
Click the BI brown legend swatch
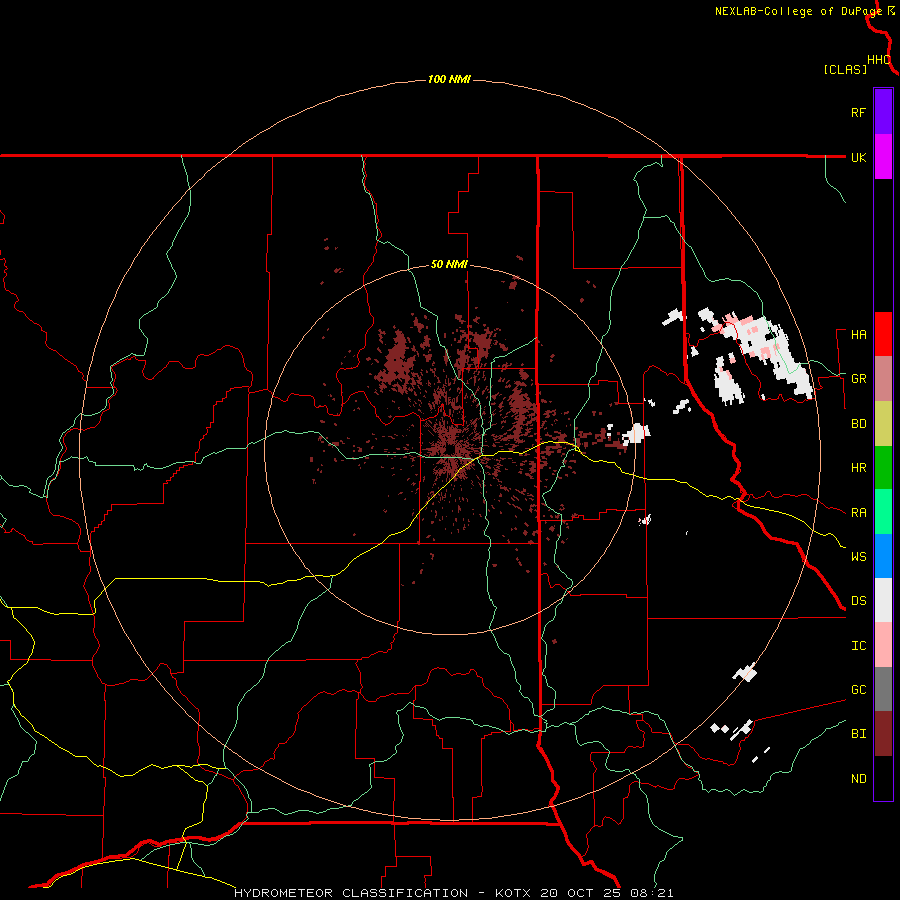click(883, 734)
